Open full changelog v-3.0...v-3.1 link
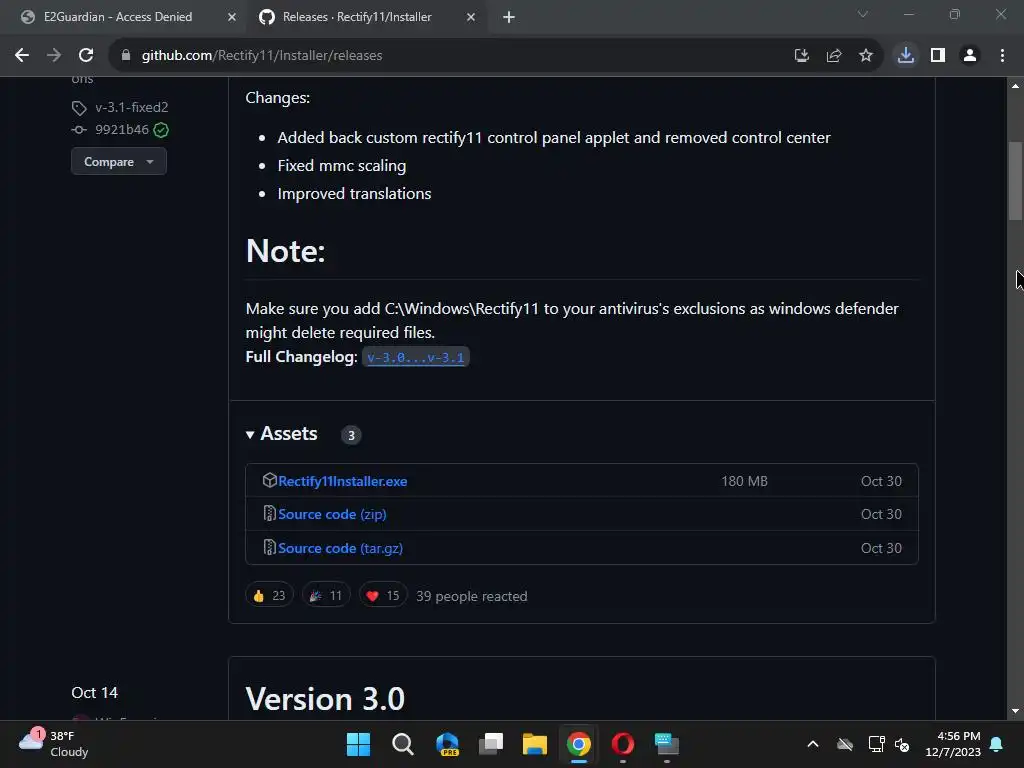Screen dimensions: 1024x768 click(415, 357)
